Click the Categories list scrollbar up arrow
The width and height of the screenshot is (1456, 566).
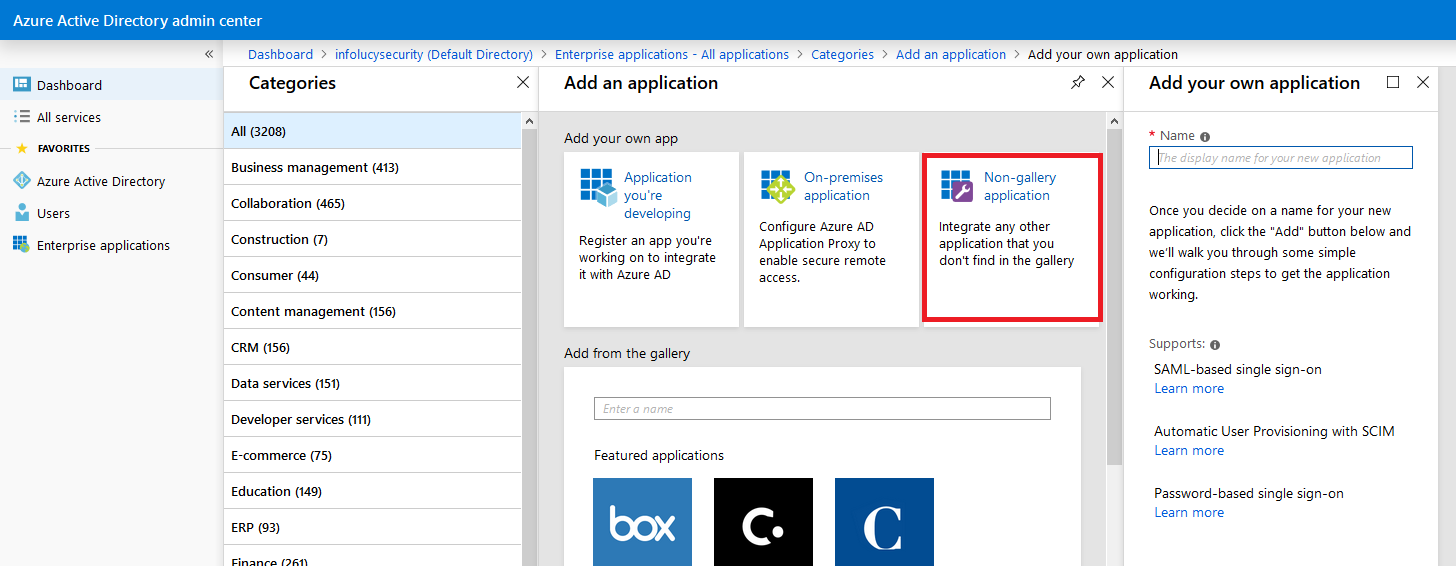point(529,120)
